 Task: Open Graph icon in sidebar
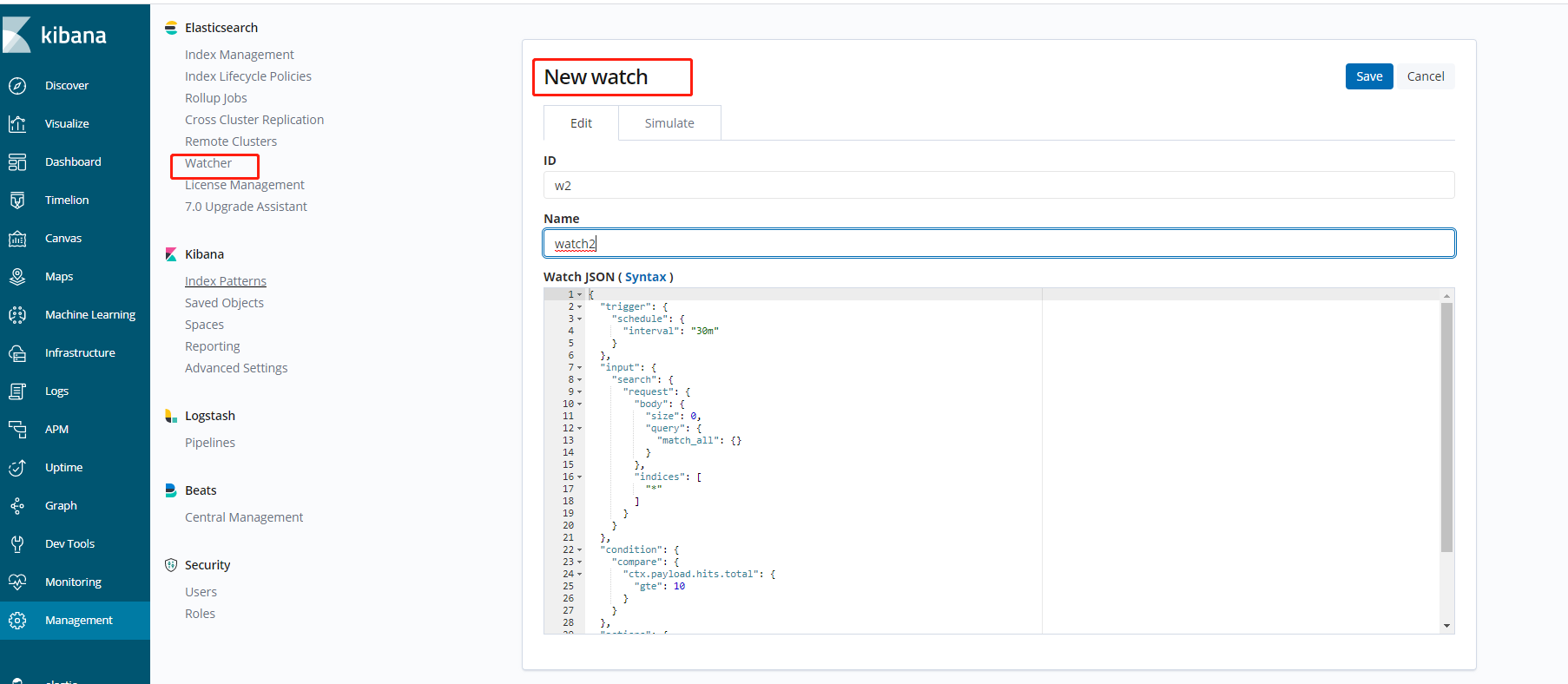click(17, 506)
